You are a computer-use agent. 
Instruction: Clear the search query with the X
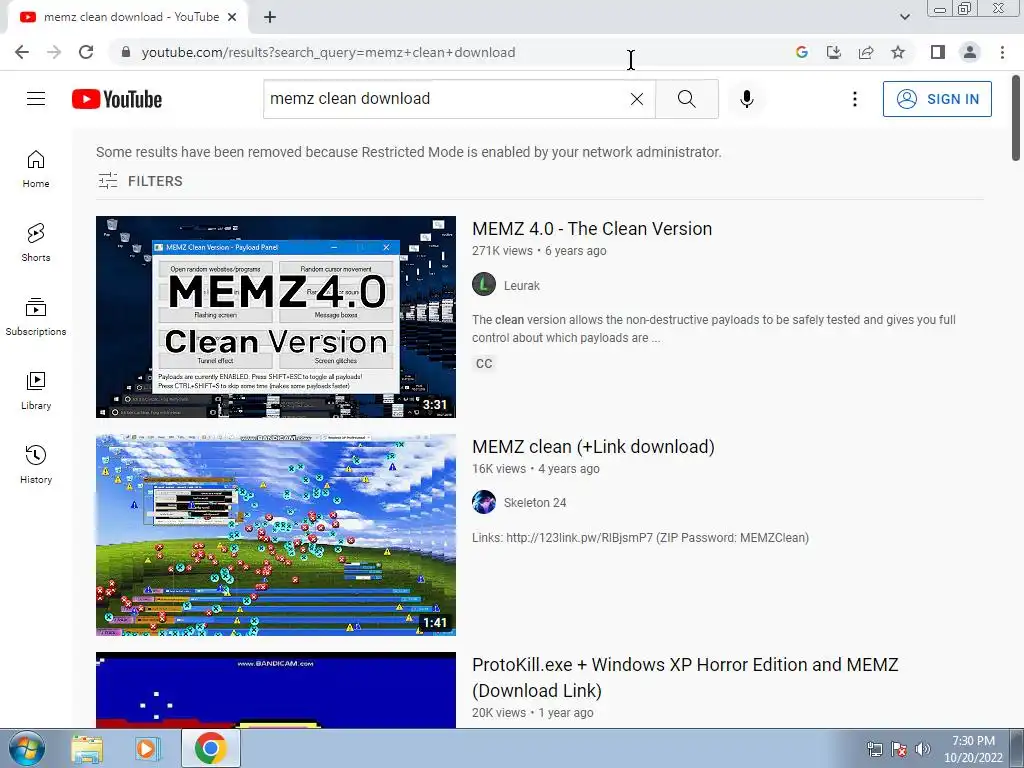[x=637, y=99]
